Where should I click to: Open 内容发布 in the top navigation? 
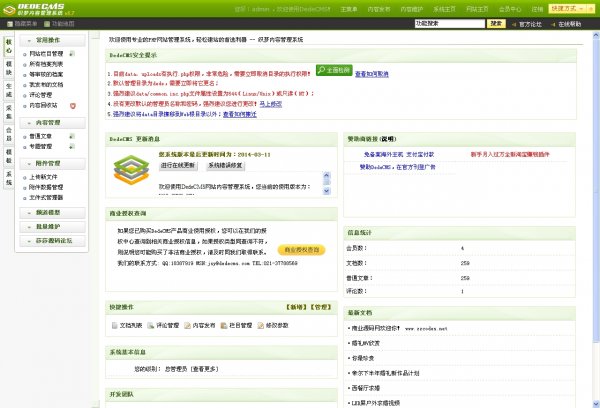(379, 9)
